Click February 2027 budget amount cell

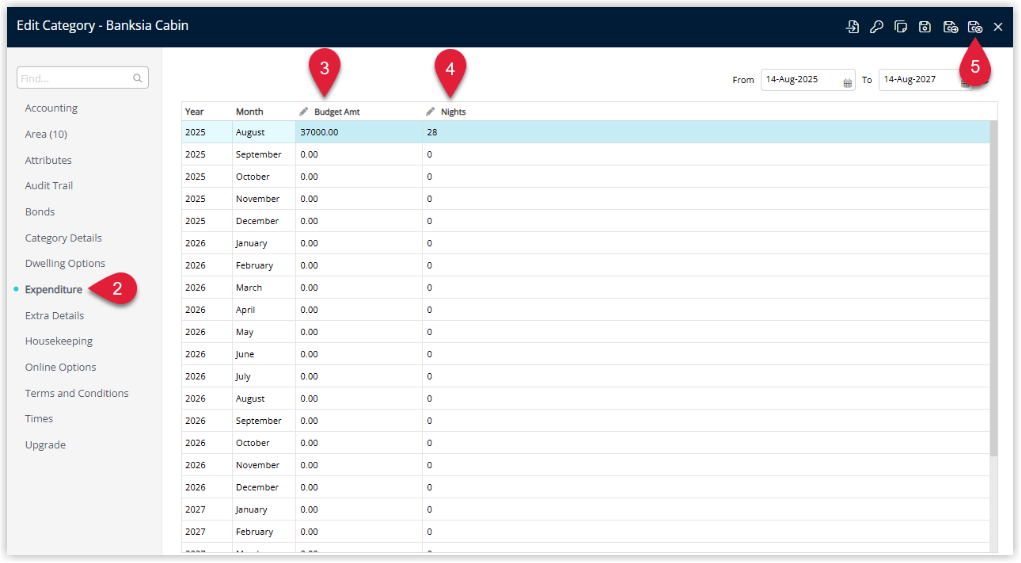tap(359, 531)
